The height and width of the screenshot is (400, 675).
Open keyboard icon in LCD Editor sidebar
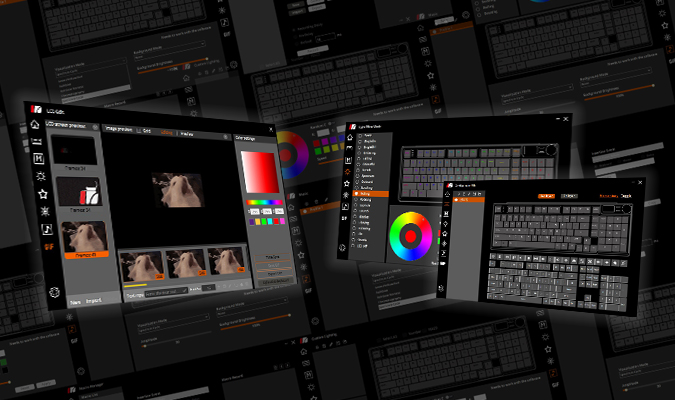[37, 141]
